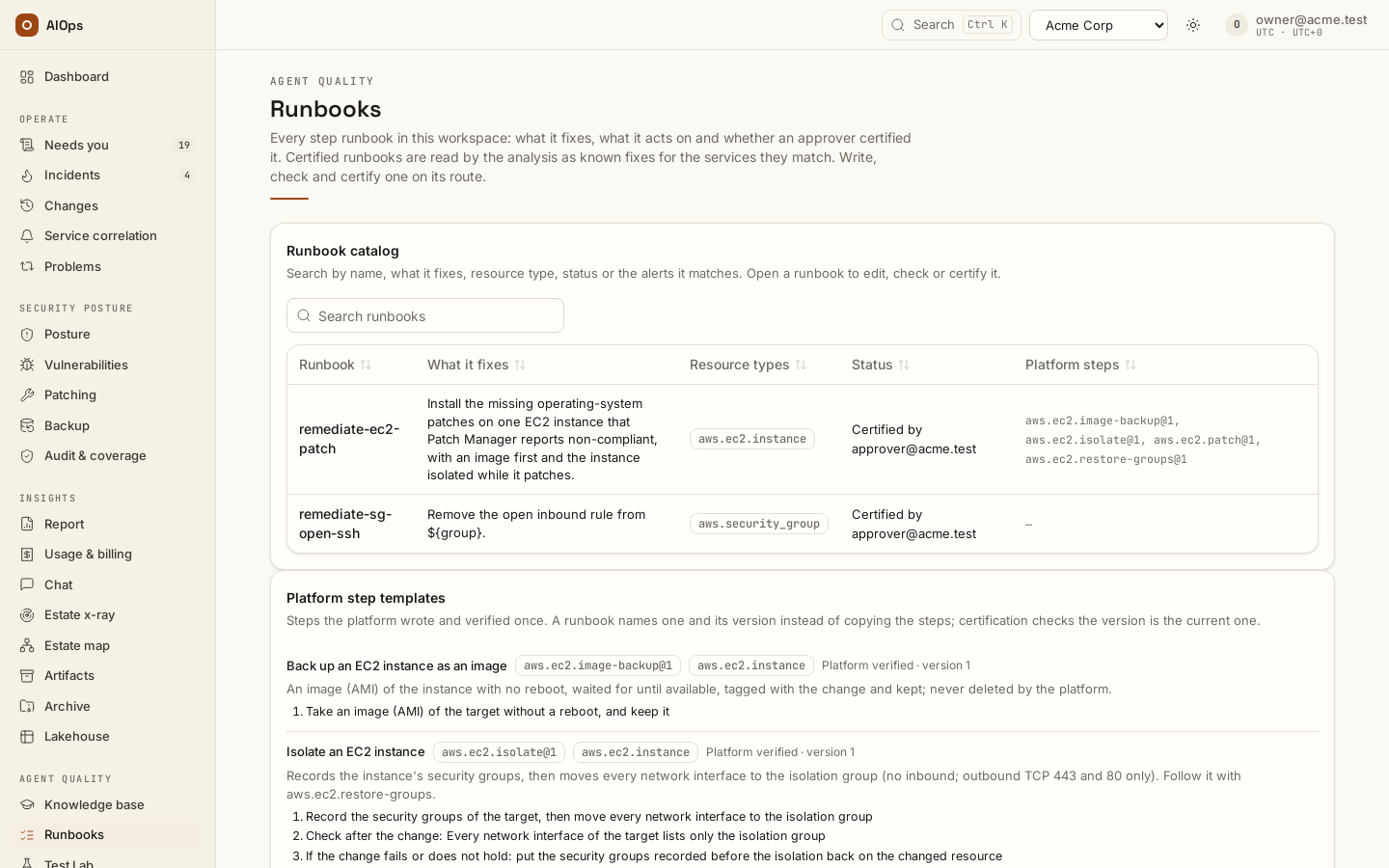Open the remediate-sg-open-ssh runbook
This screenshot has height=868, width=1389.
[345, 524]
